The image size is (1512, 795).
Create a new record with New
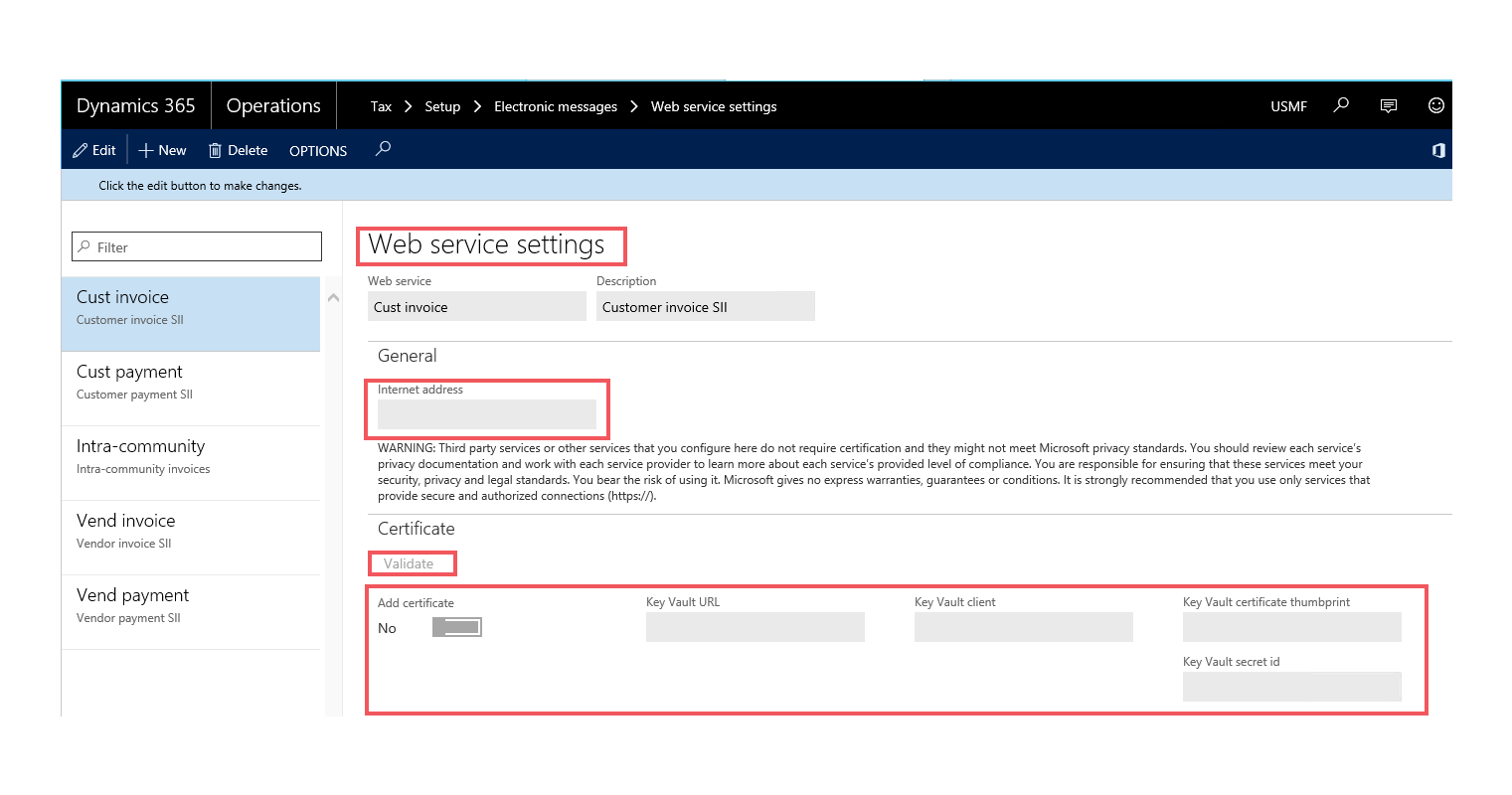tap(163, 150)
